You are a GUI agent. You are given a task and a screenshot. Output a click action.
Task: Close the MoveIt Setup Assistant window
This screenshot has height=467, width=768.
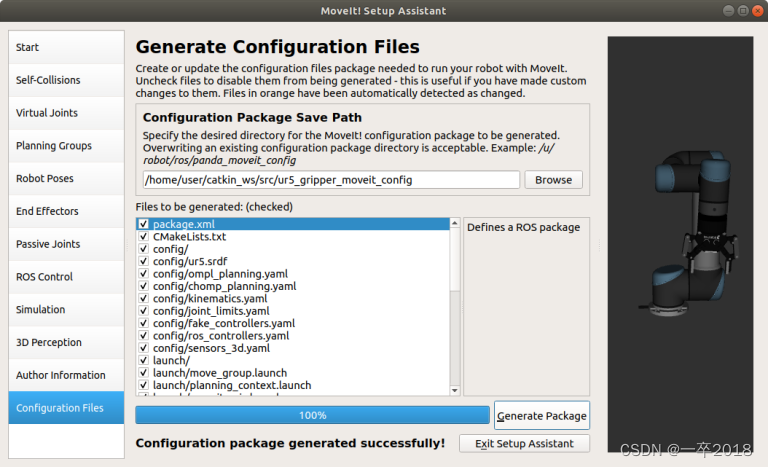click(x=758, y=11)
